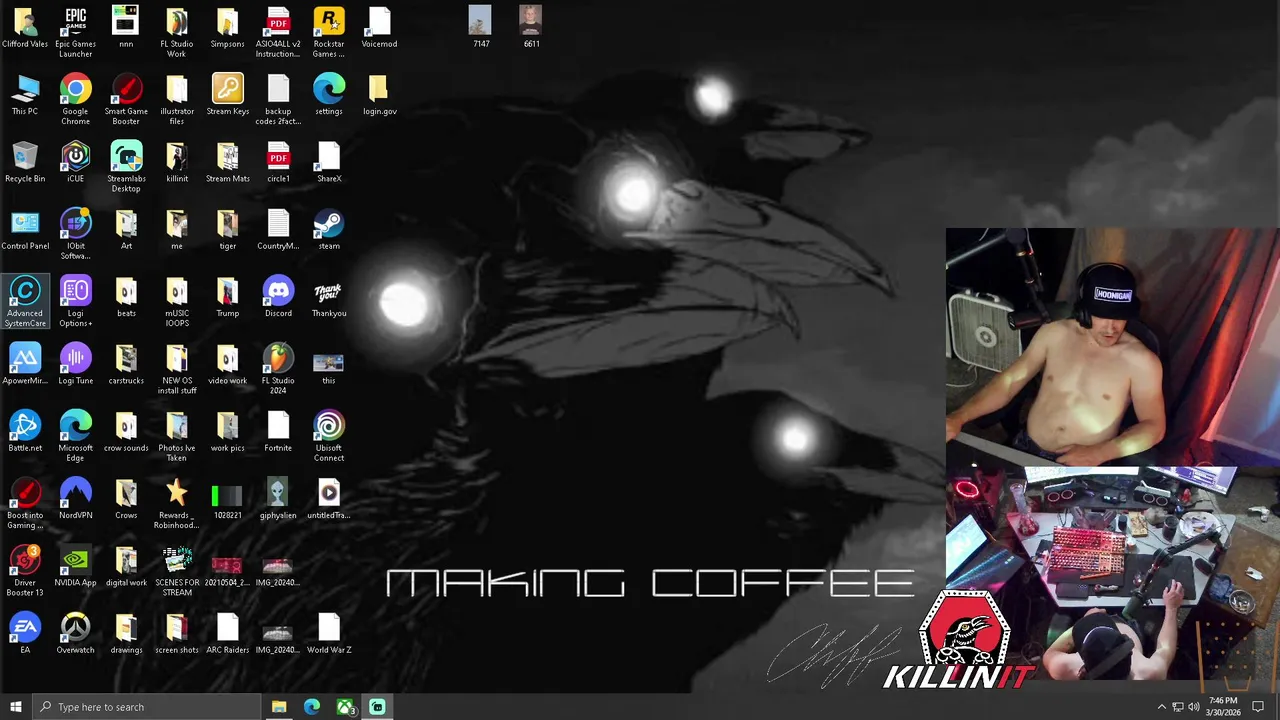
Task: Select the circle1 PDF file
Action: pyautogui.click(x=278, y=161)
